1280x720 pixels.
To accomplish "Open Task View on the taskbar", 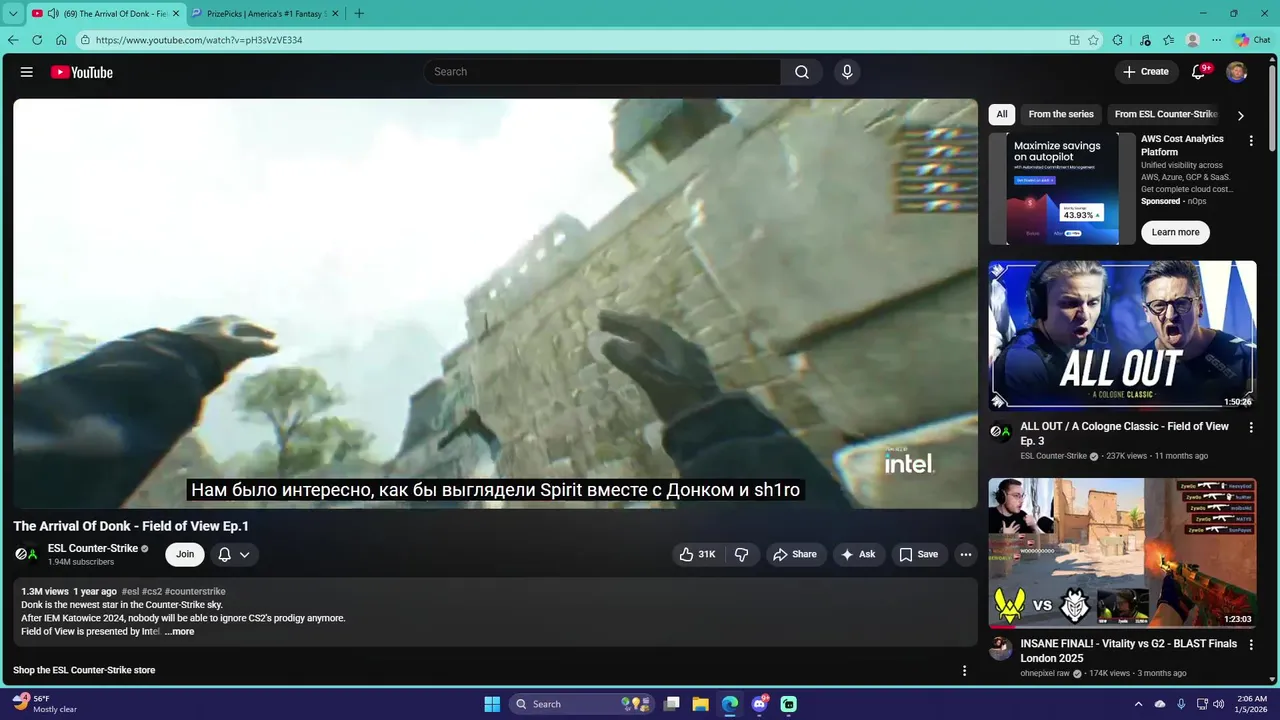I will click(x=672, y=704).
